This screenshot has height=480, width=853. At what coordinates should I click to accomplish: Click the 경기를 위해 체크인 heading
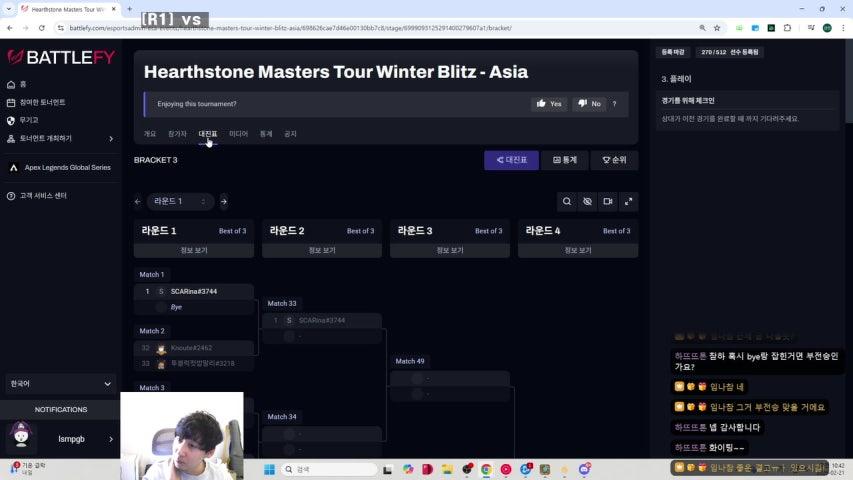(x=688, y=101)
